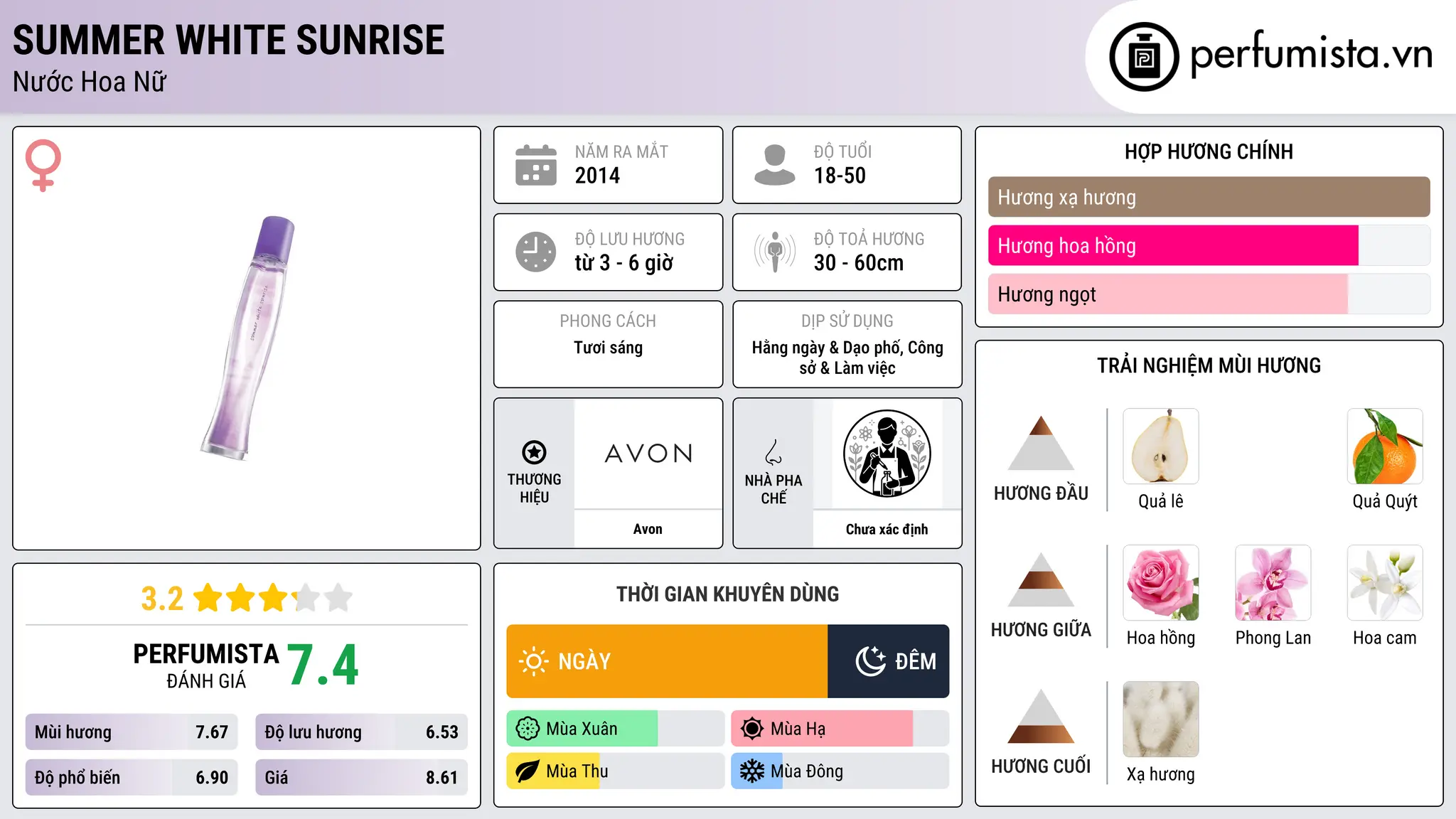Click the Thời gian khuyên dùng heading
This screenshot has height=819, width=1456.
[x=727, y=594]
